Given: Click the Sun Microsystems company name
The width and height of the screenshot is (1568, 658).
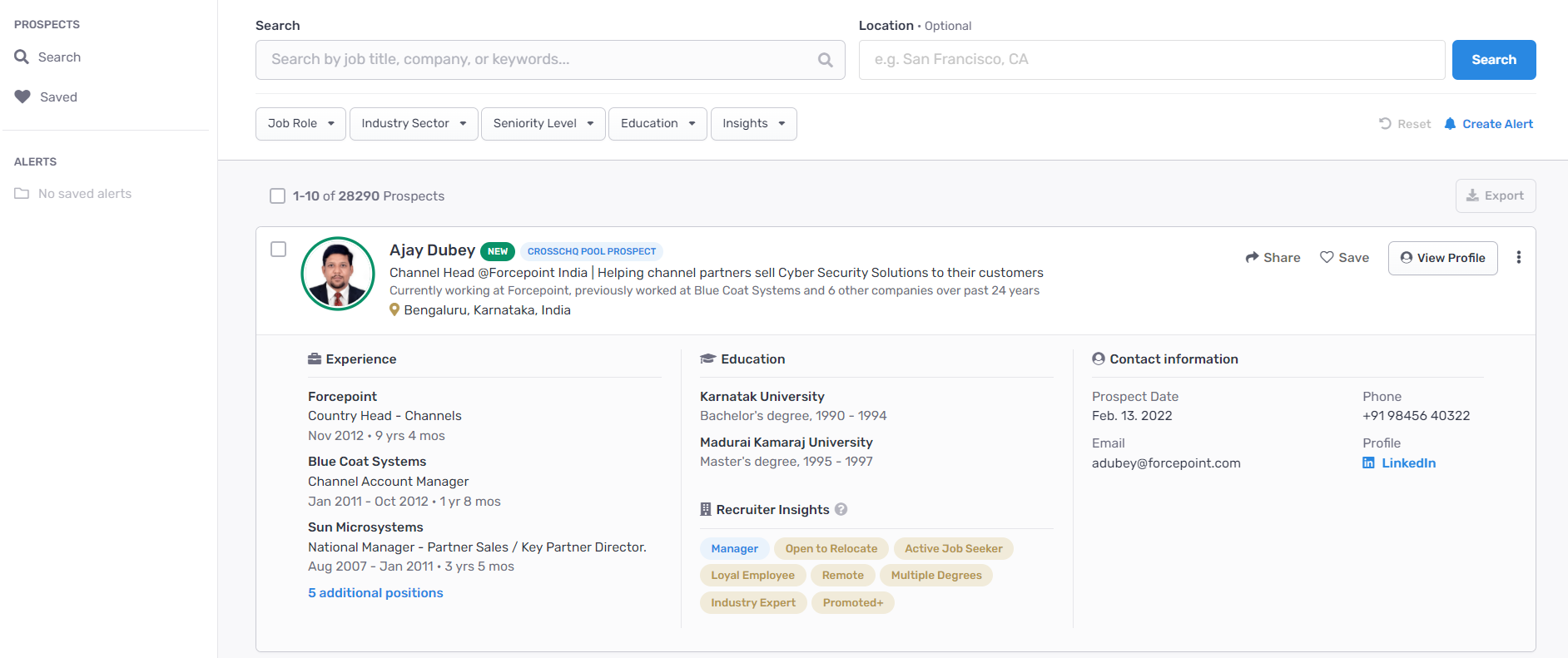Looking at the screenshot, I should click(365, 527).
